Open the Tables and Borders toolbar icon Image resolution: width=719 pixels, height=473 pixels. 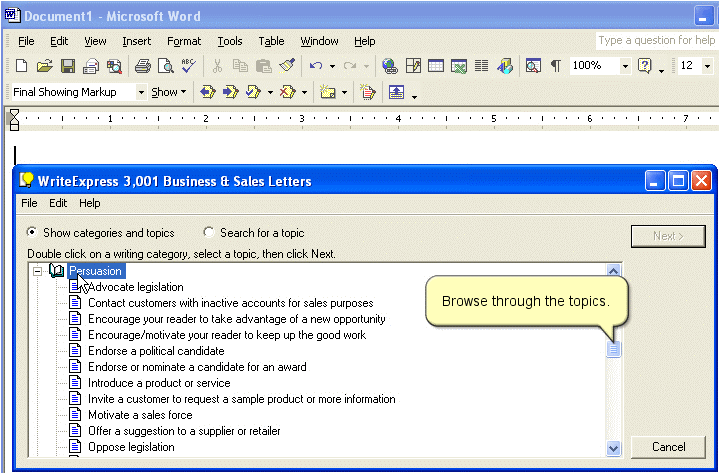click(413, 66)
